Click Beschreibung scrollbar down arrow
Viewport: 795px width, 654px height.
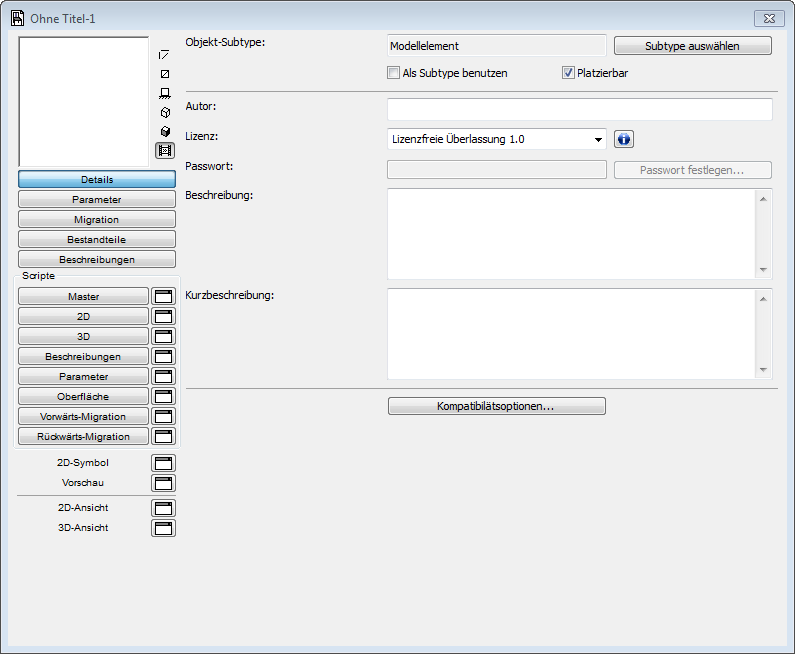click(x=764, y=270)
